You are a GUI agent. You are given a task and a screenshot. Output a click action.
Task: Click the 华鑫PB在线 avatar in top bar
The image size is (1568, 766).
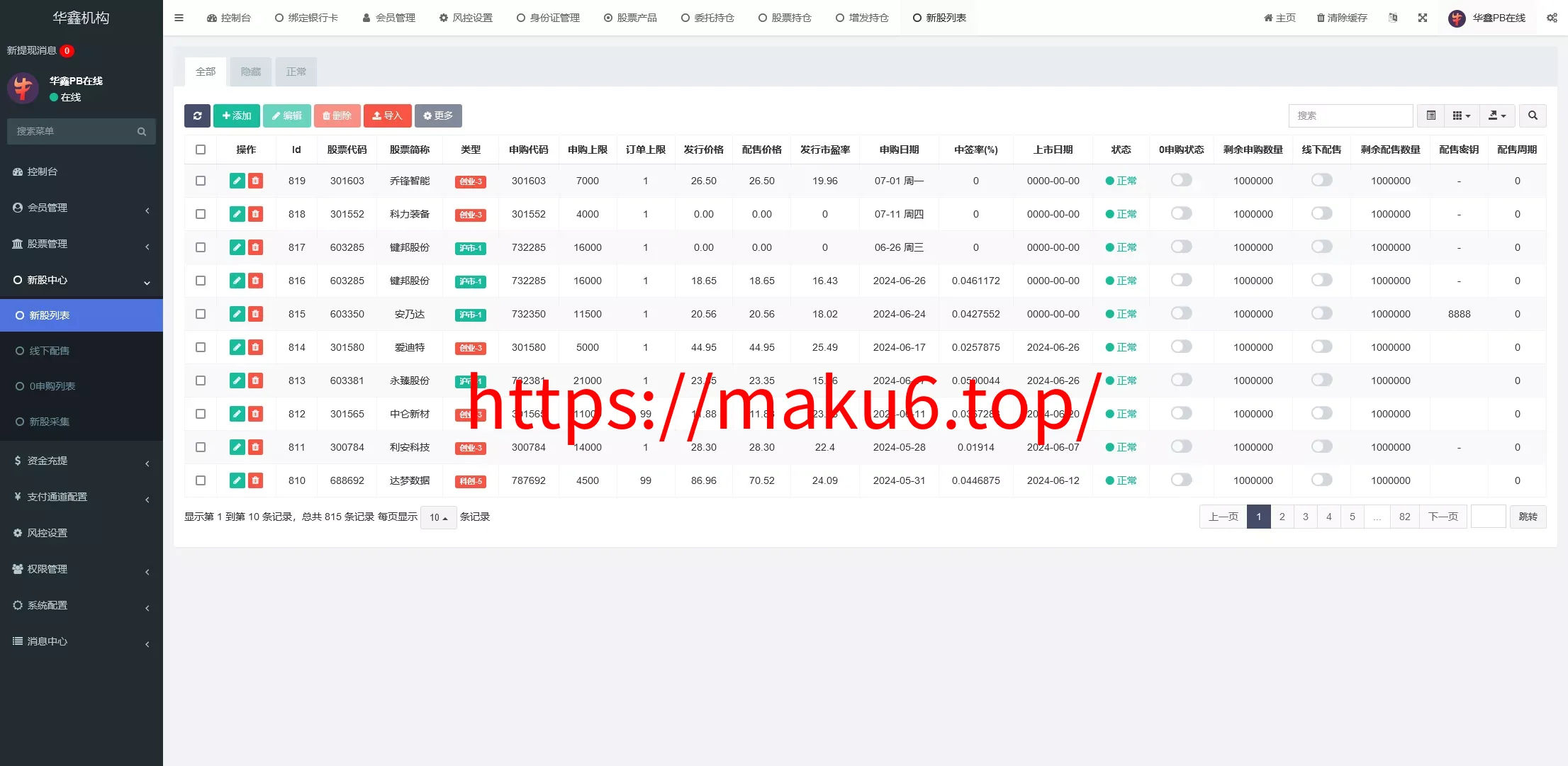(1457, 18)
